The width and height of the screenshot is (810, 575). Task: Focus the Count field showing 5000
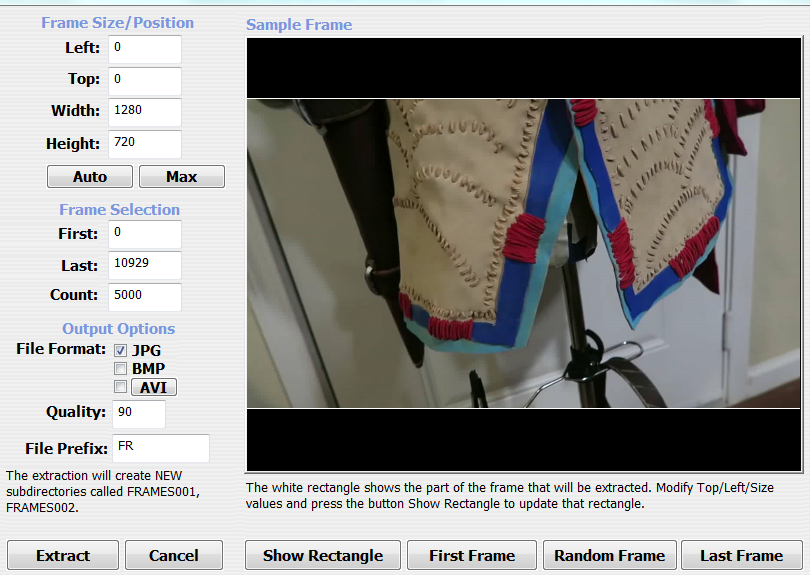pyautogui.click(x=144, y=297)
